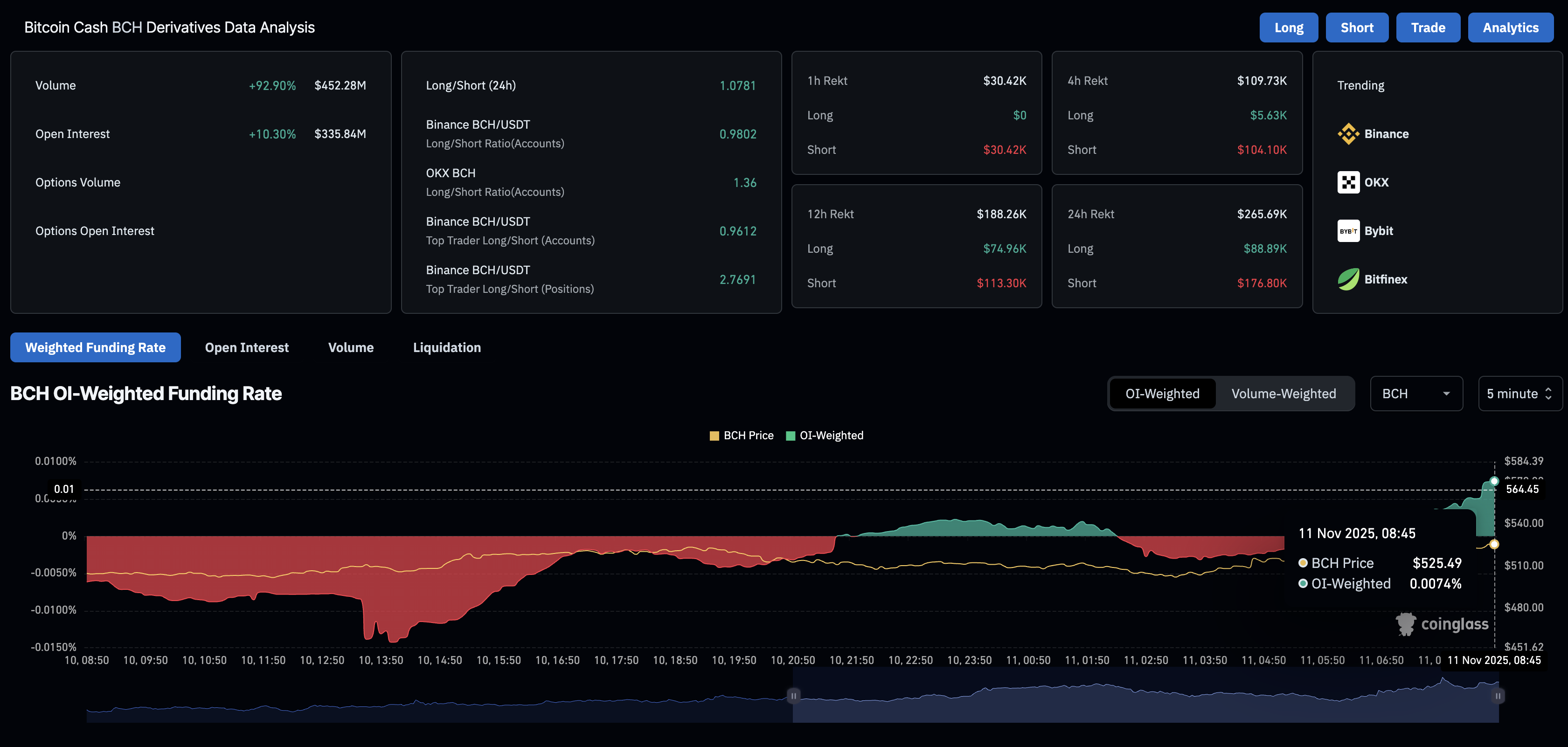Click the Long button at top right
The image size is (1568, 747).
1289,28
